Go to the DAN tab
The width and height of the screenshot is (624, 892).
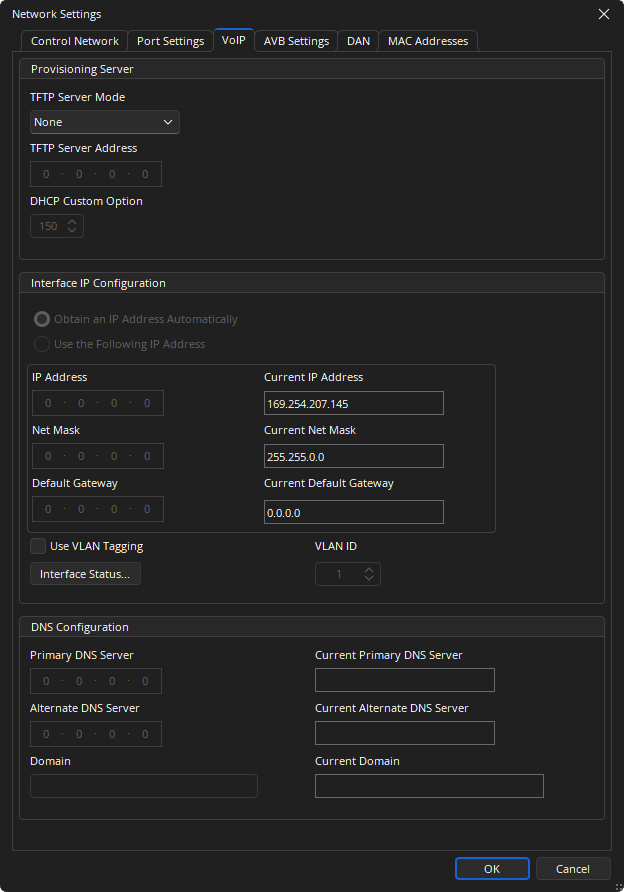(x=358, y=41)
